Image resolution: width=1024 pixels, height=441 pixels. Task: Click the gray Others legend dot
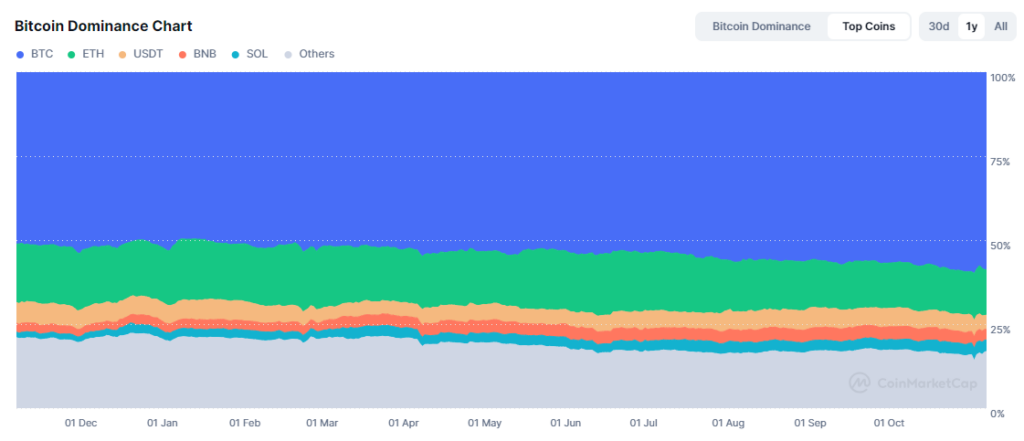288,55
